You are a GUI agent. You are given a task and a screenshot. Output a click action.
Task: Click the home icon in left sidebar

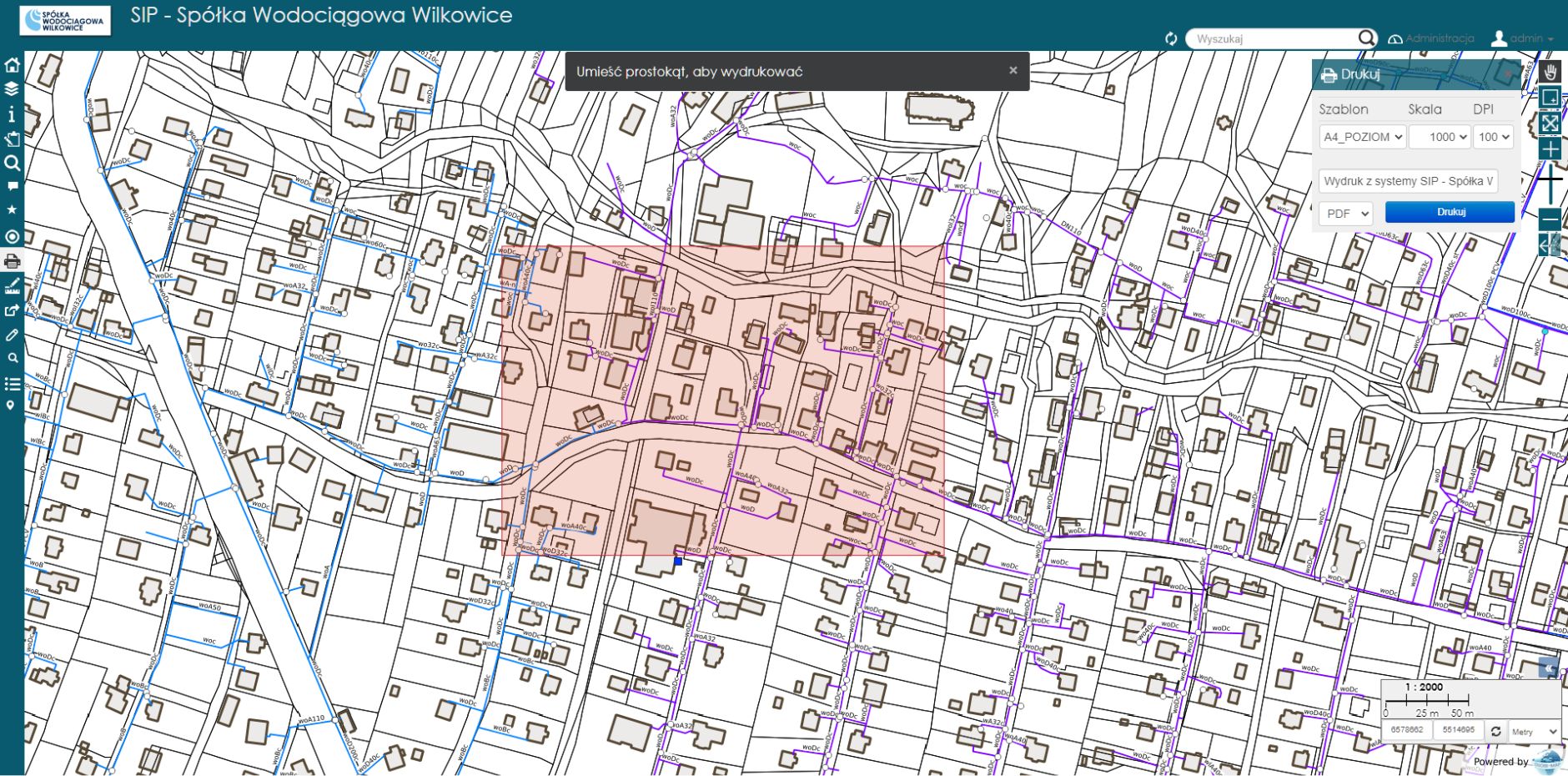[12, 65]
